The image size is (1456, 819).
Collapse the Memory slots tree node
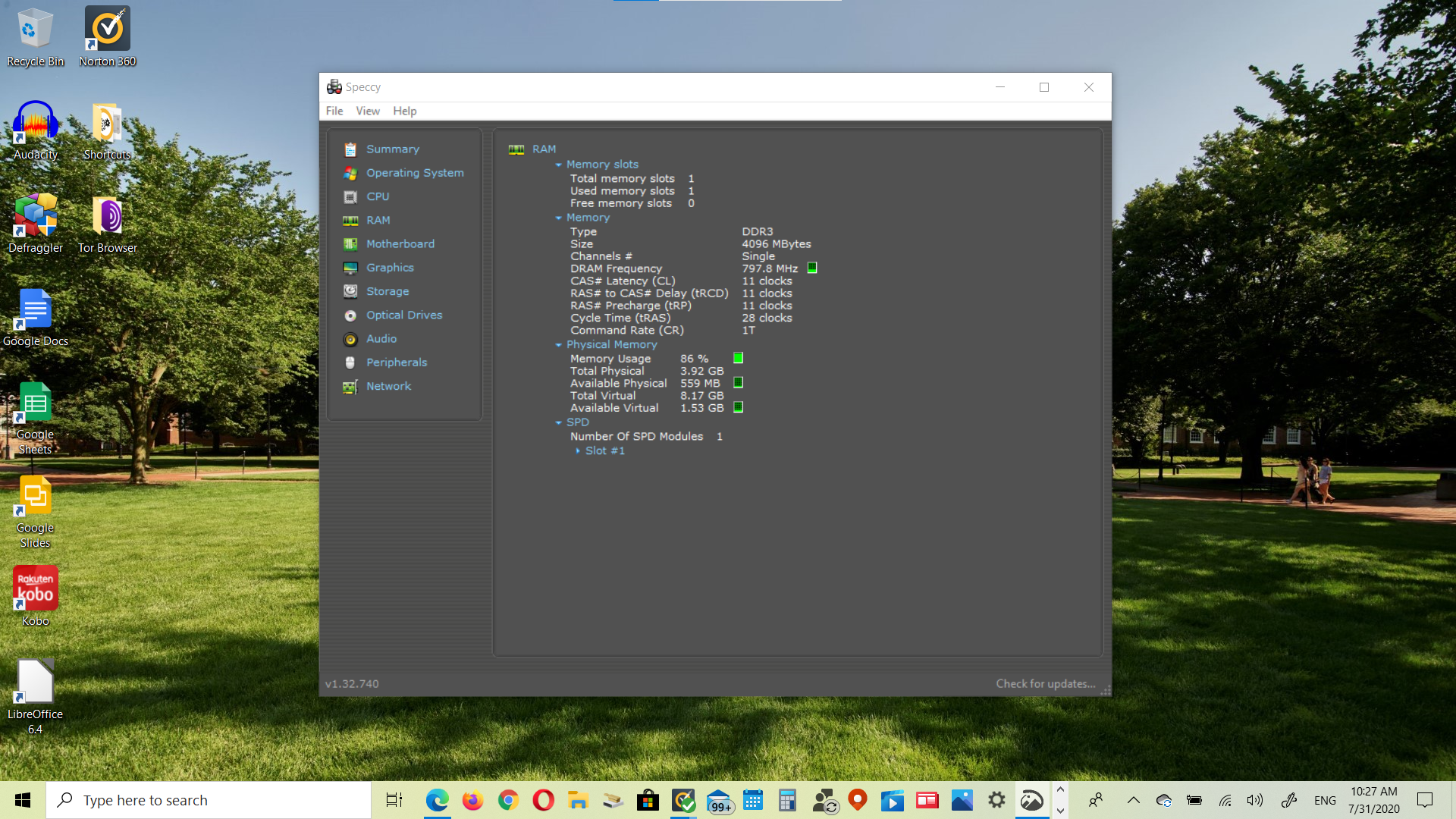[x=559, y=165]
